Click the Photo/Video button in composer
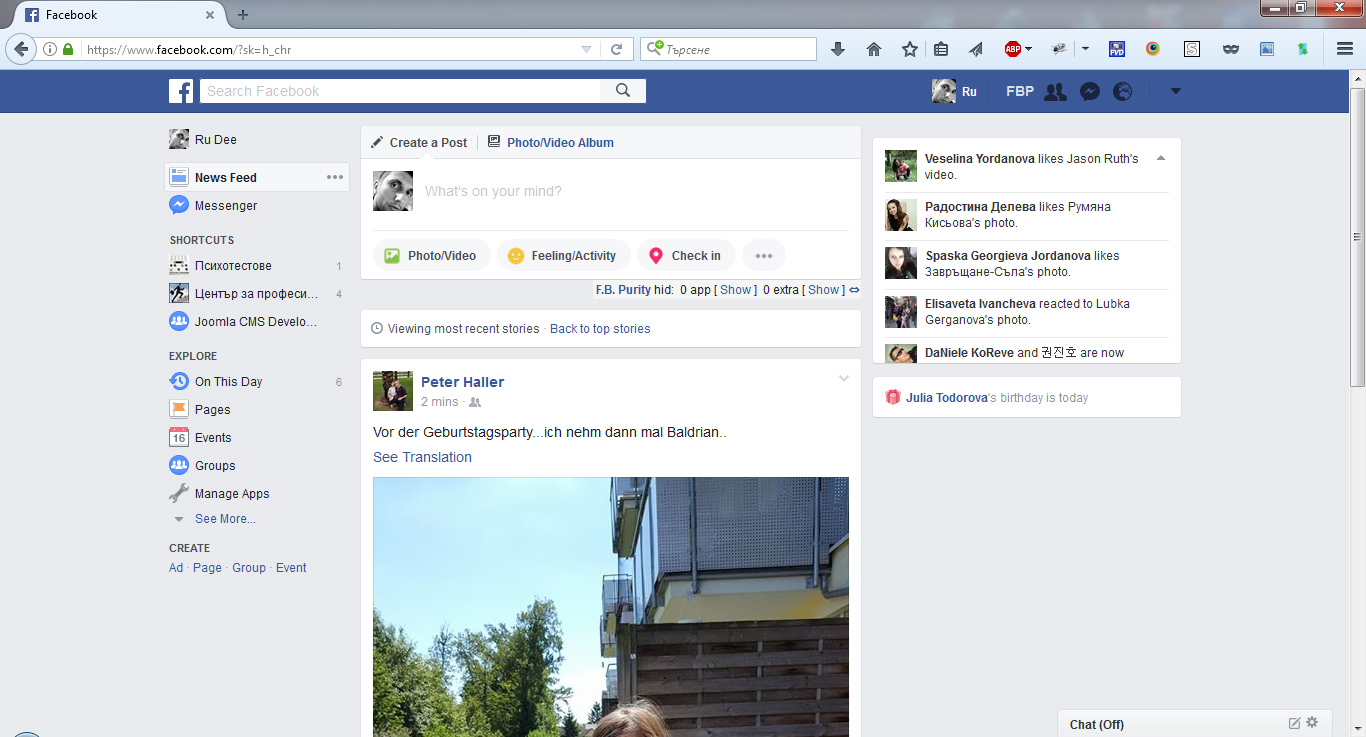The height and width of the screenshot is (737, 1366). (432, 256)
